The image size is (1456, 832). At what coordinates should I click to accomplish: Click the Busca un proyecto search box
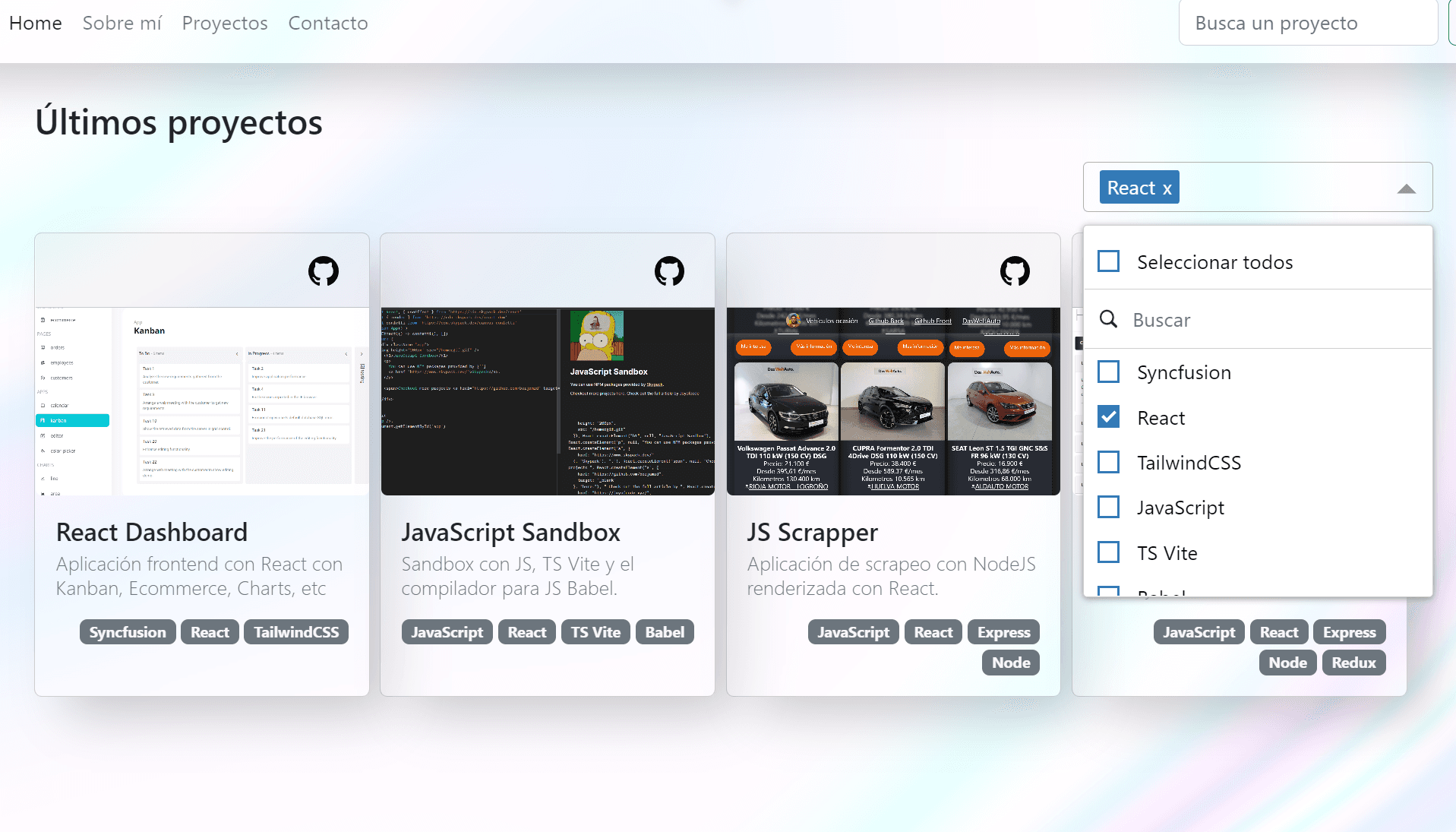pyautogui.click(x=1308, y=23)
